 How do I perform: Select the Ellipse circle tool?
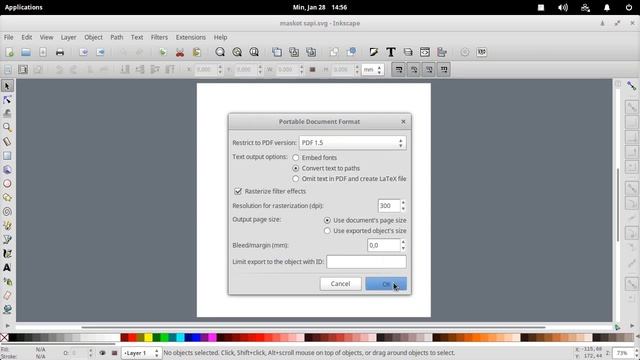(x=7, y=184)
